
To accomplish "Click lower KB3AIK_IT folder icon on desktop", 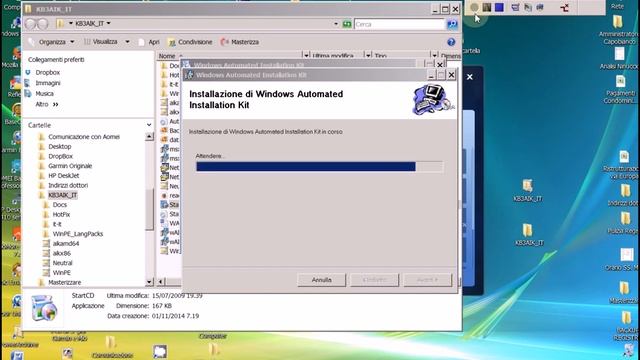I will (527, 230).
